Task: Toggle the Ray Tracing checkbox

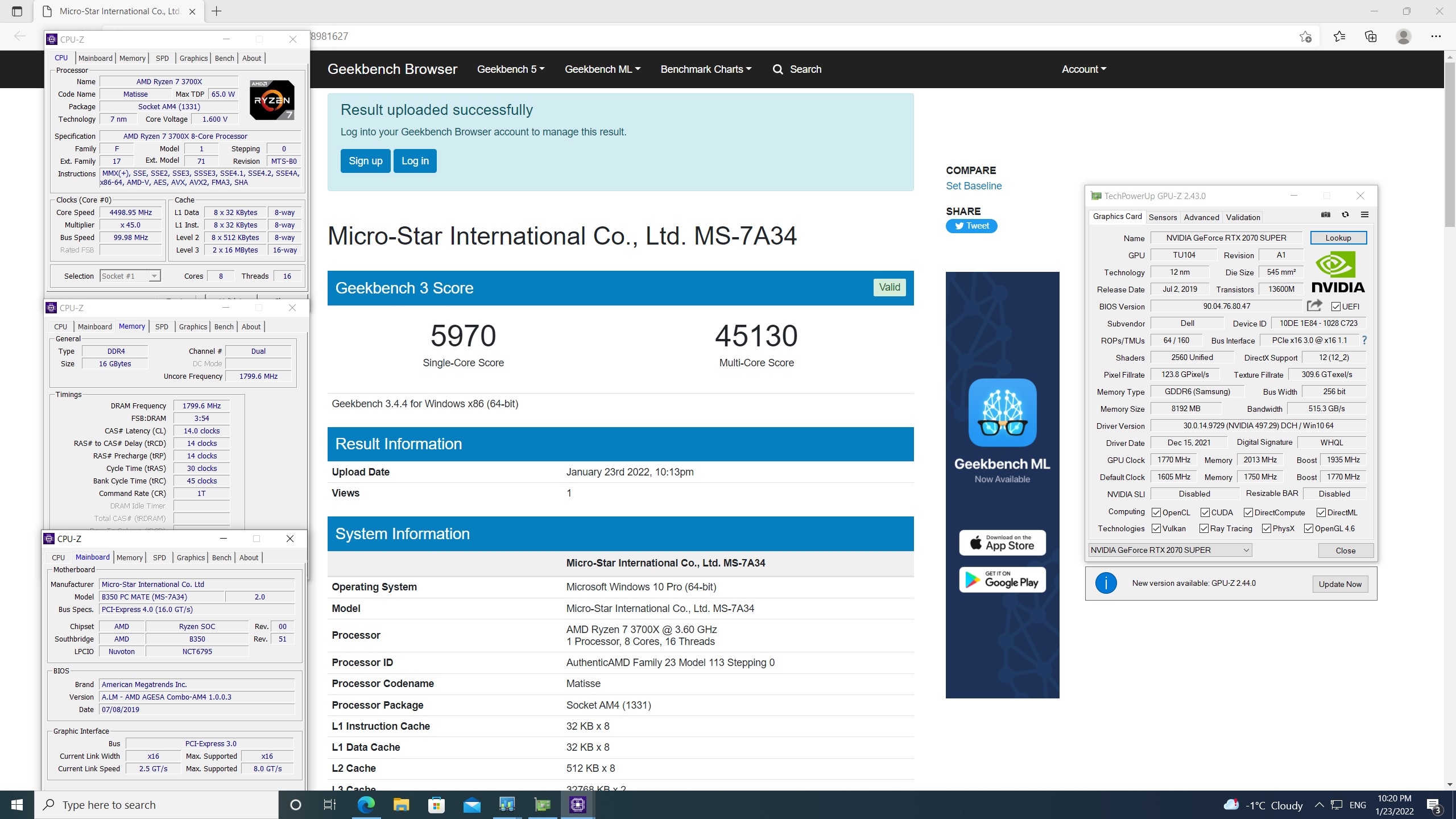Action: coord(1203,528)
